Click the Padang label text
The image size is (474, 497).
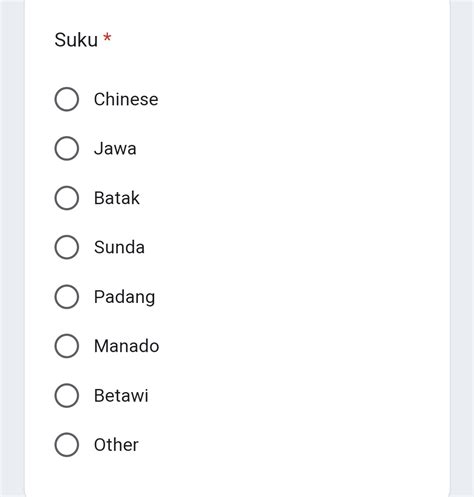(125, 297)
